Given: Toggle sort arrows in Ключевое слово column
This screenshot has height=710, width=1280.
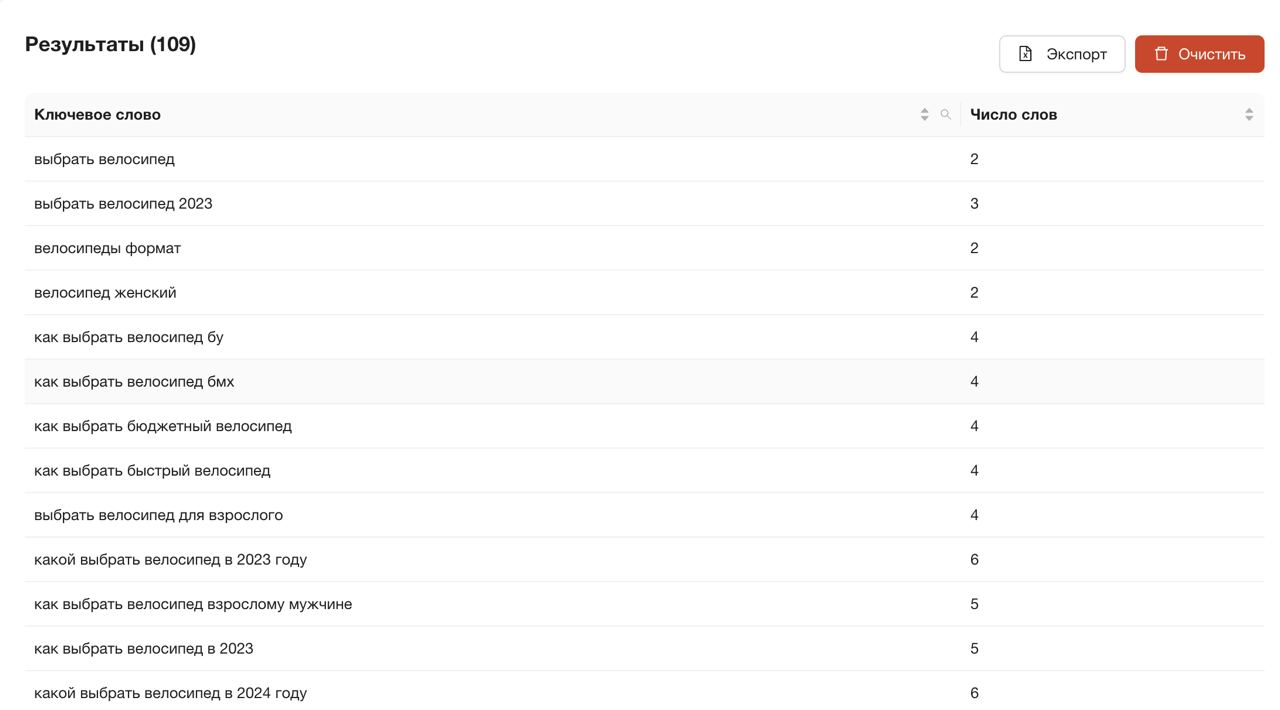Looking at the screenshot, I should click(924, 115).
